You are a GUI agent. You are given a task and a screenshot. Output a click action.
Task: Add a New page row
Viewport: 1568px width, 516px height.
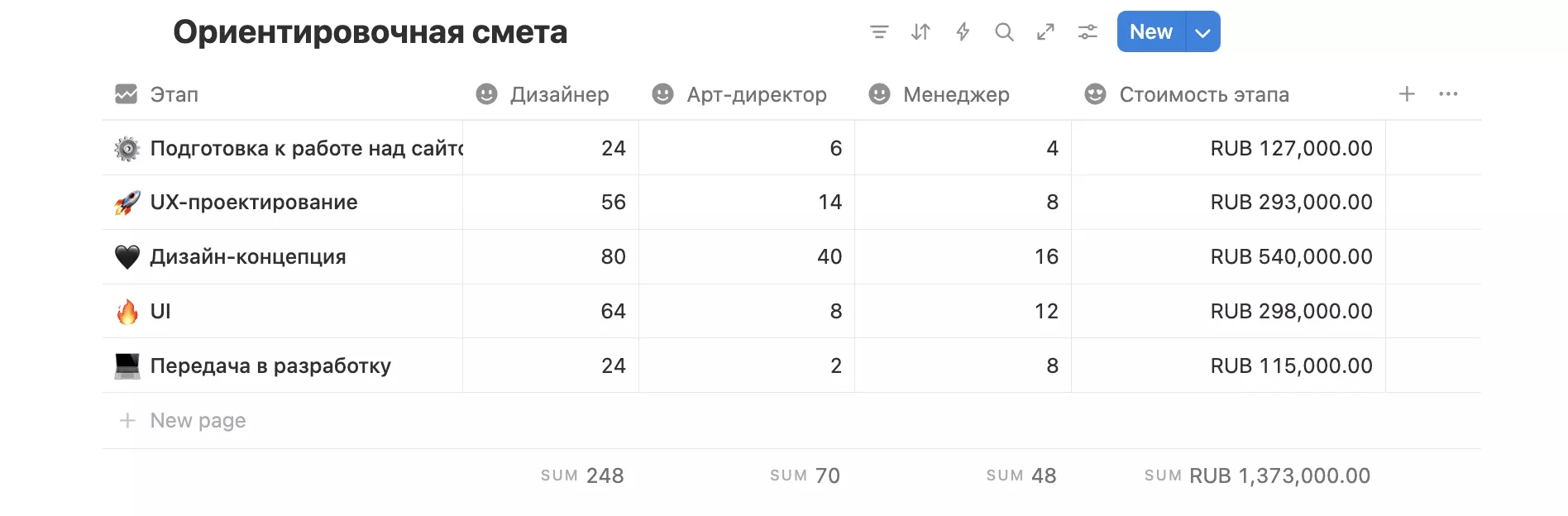tap(198, 421)
